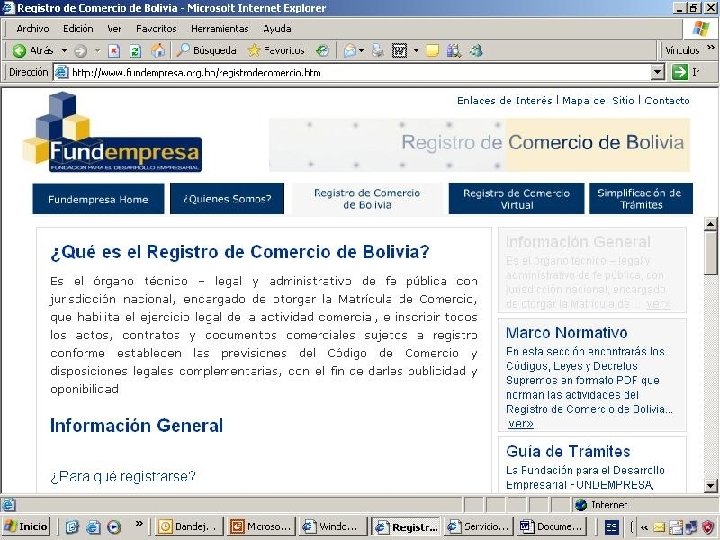This screenshot has height=540, width=720.
Task: Expand the quick launch overflow chevron
Action: [x=139, y=523]
